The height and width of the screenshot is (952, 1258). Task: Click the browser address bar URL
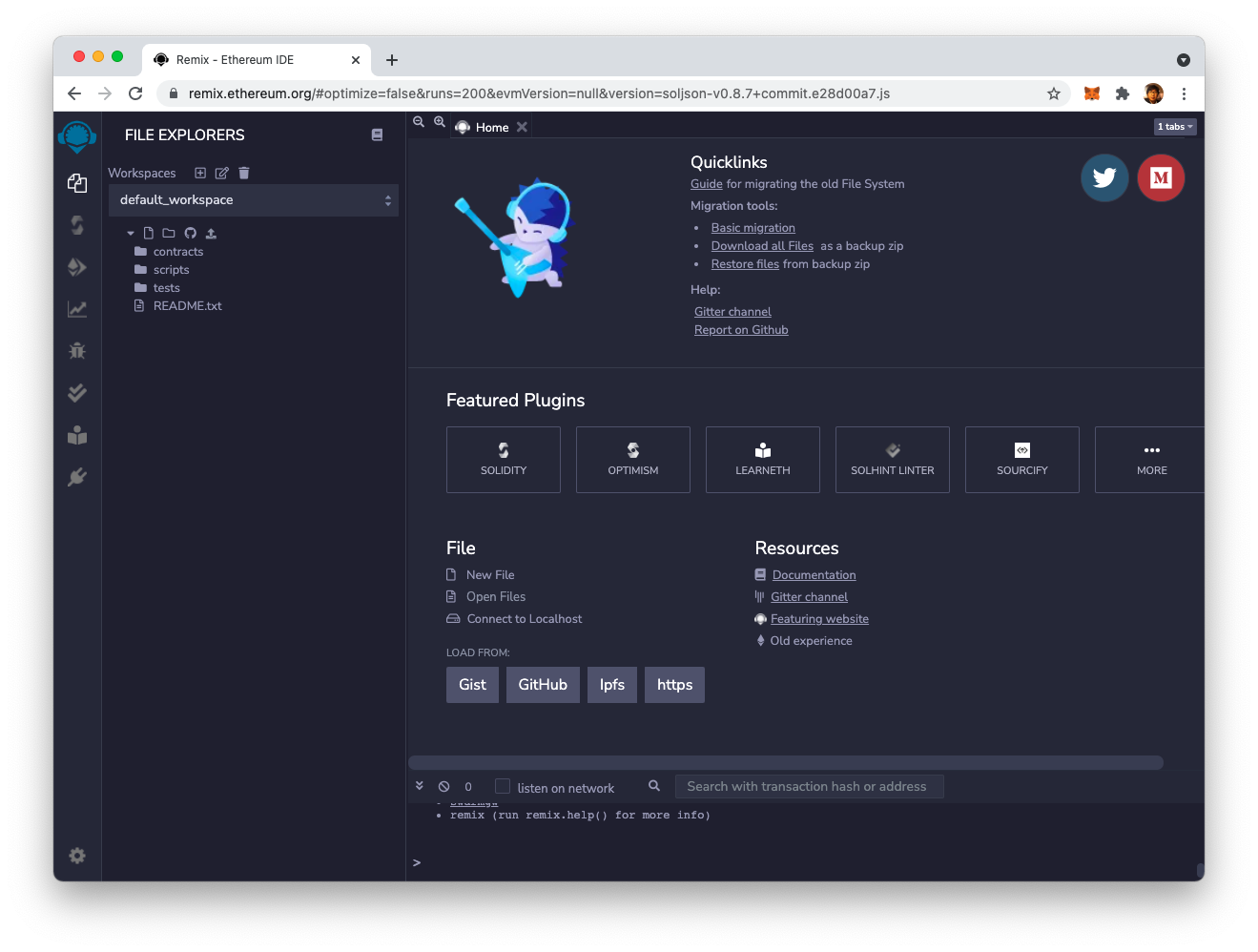[x=539, y=93]
